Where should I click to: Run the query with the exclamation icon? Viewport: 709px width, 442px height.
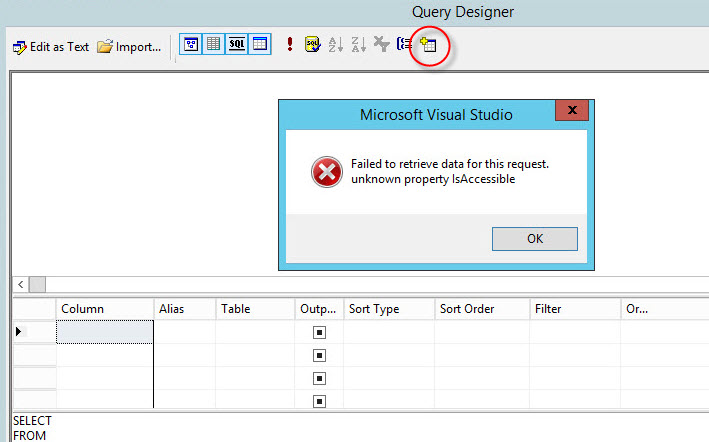[x=290, y=45]
